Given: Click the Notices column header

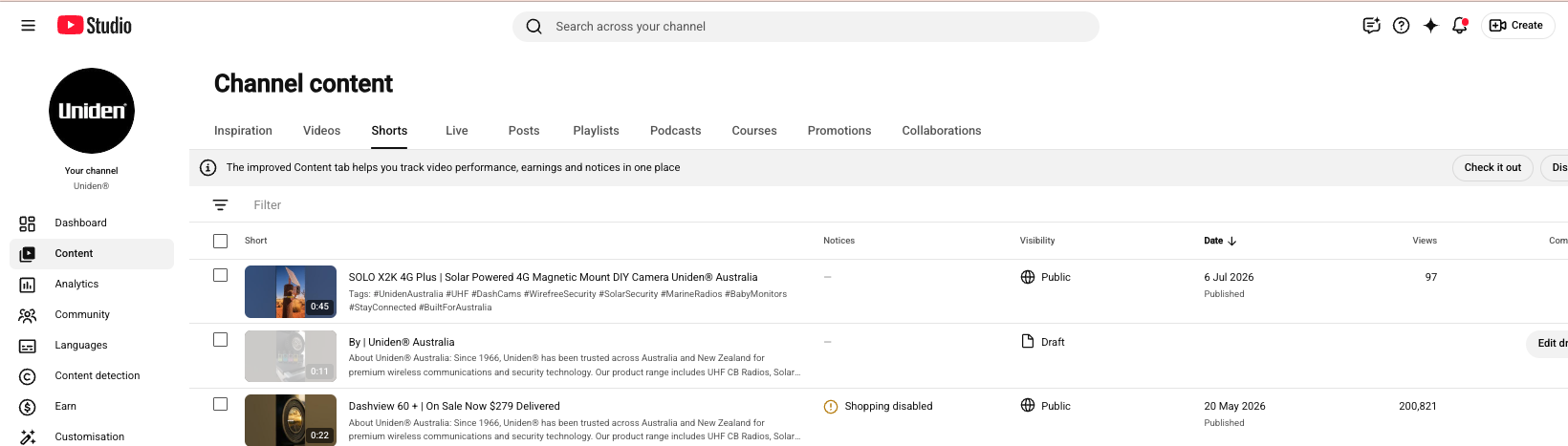Looking at the screenshot, I should click(839, 241).
